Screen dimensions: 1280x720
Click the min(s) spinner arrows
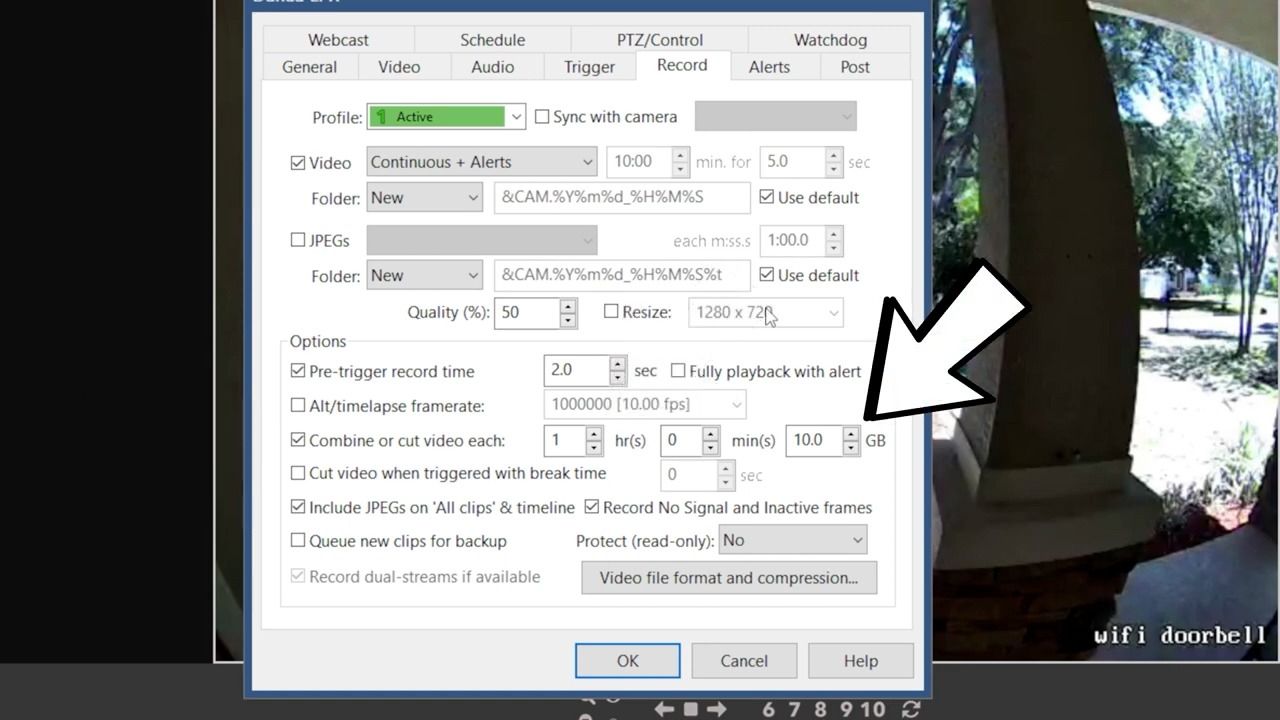(710, 440)
